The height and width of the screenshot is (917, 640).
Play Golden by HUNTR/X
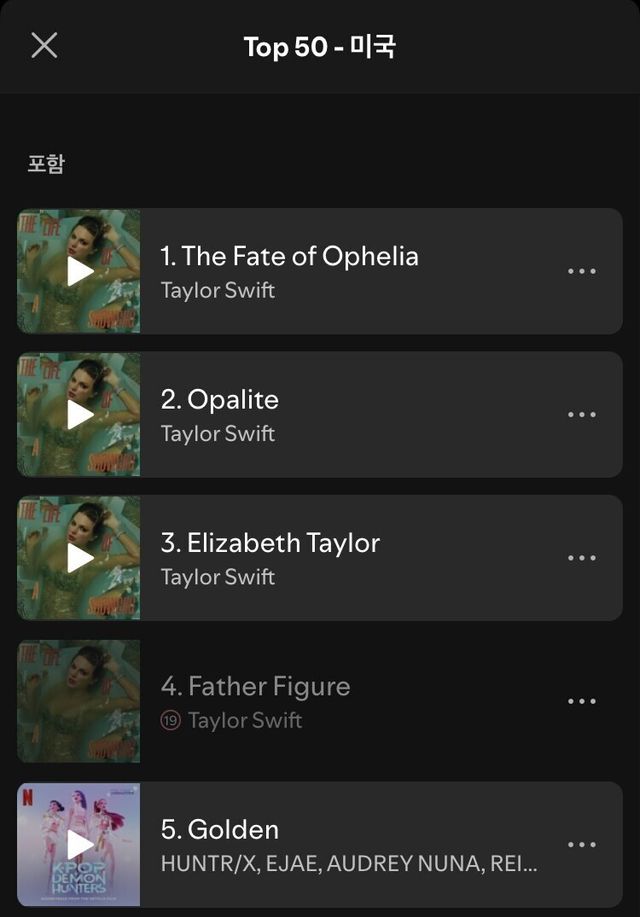pyautogui.click(x=80, y=844)
